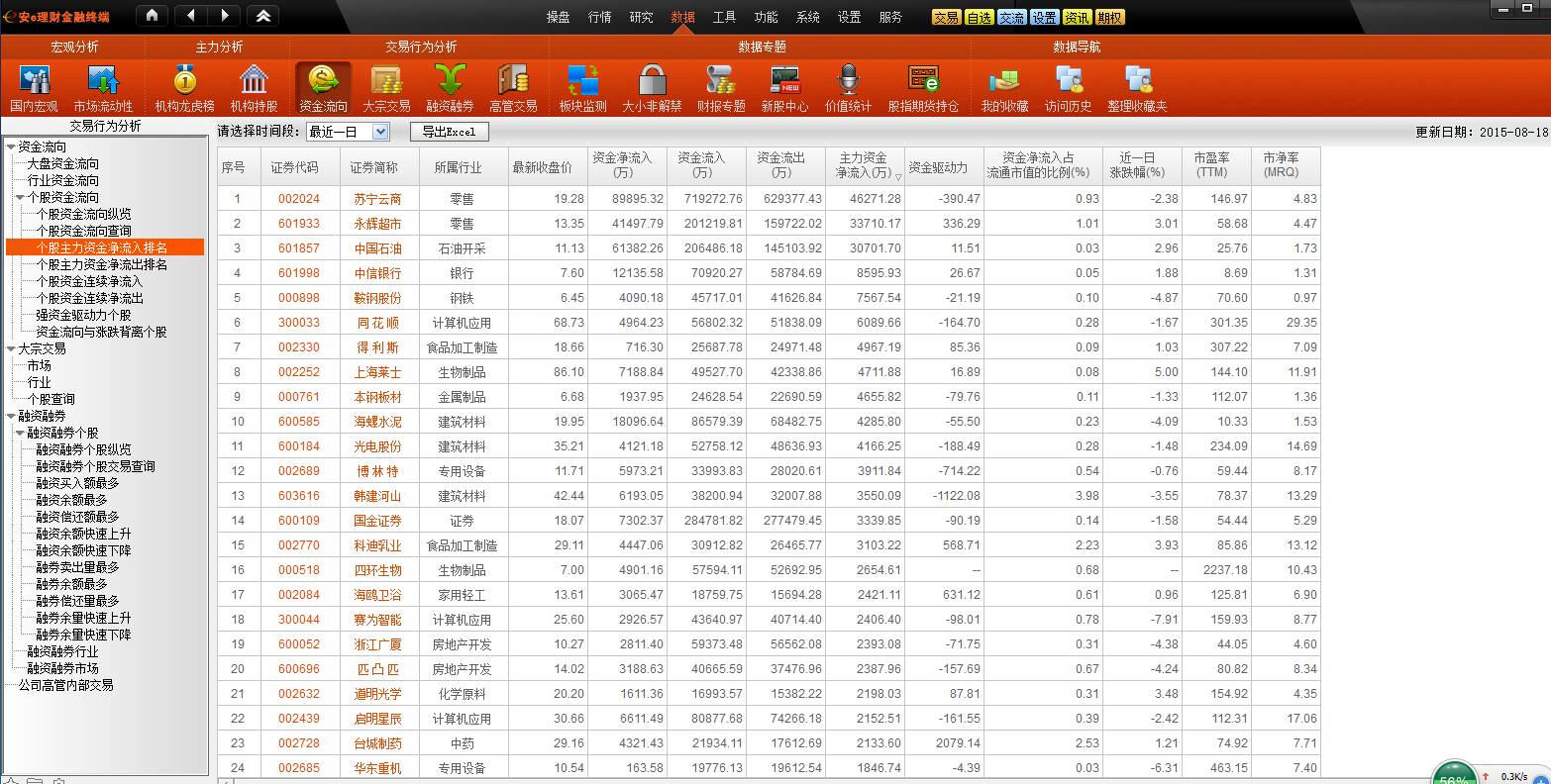Screen dimensions: 1551x784
Task: Open 我的收藏 icon
Action: (1004, 89)
